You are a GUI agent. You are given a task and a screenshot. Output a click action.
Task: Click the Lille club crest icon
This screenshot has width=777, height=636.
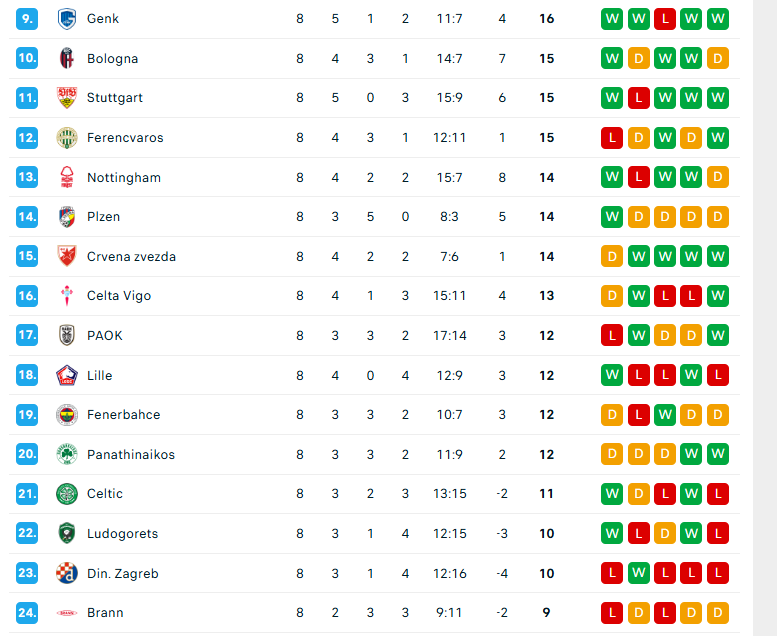pos(67,375)
